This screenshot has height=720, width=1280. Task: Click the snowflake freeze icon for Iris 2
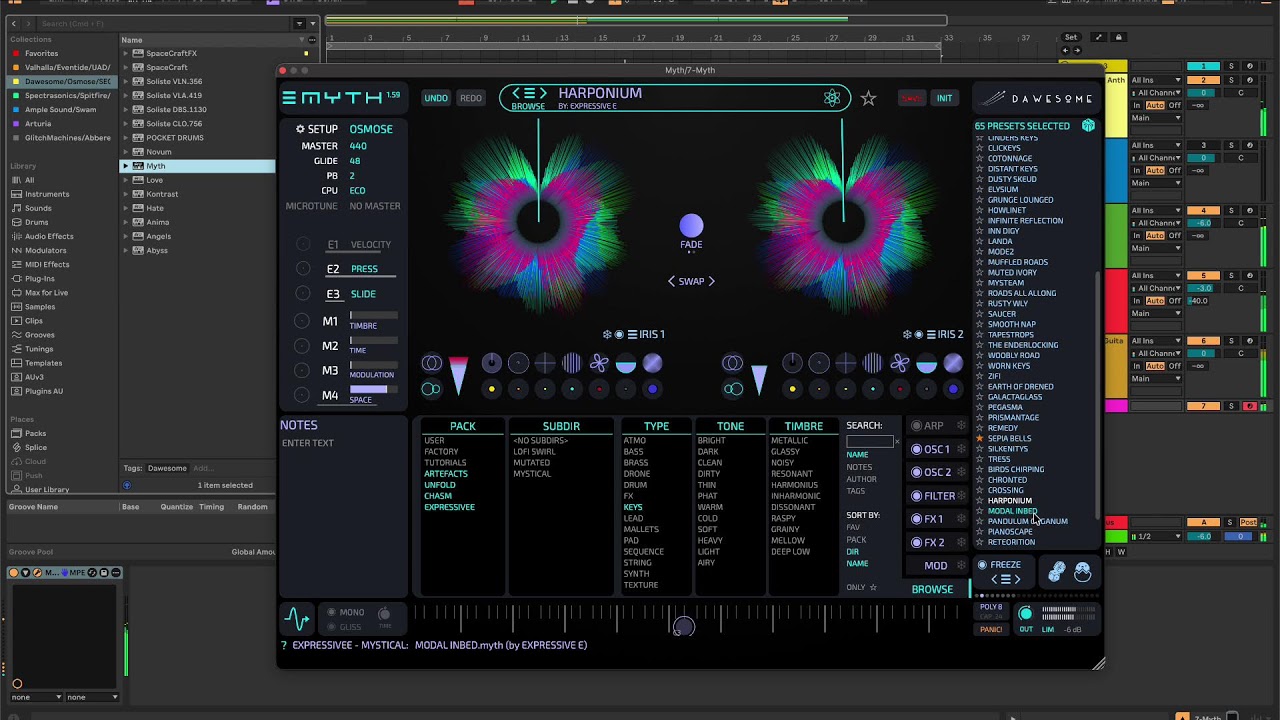pos(907,335)
